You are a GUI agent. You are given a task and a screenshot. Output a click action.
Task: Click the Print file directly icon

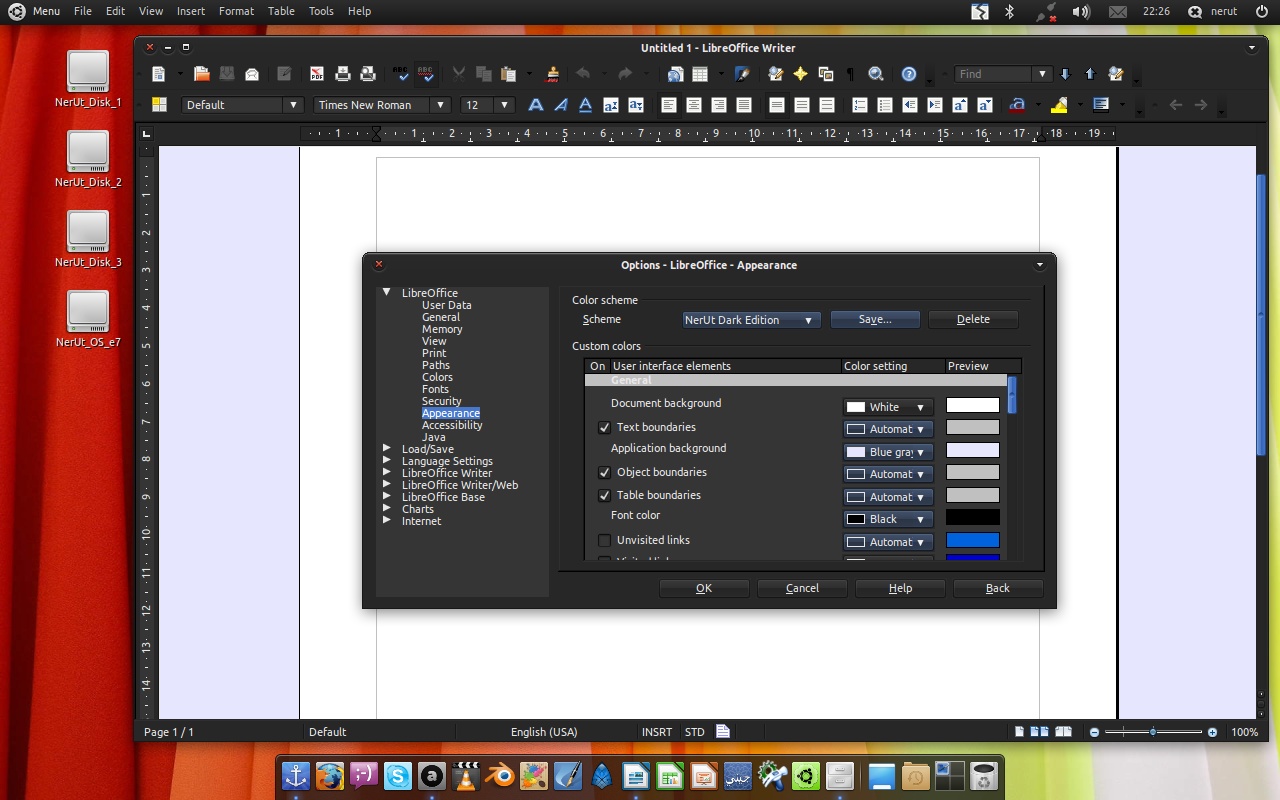(x=343, y=74)
